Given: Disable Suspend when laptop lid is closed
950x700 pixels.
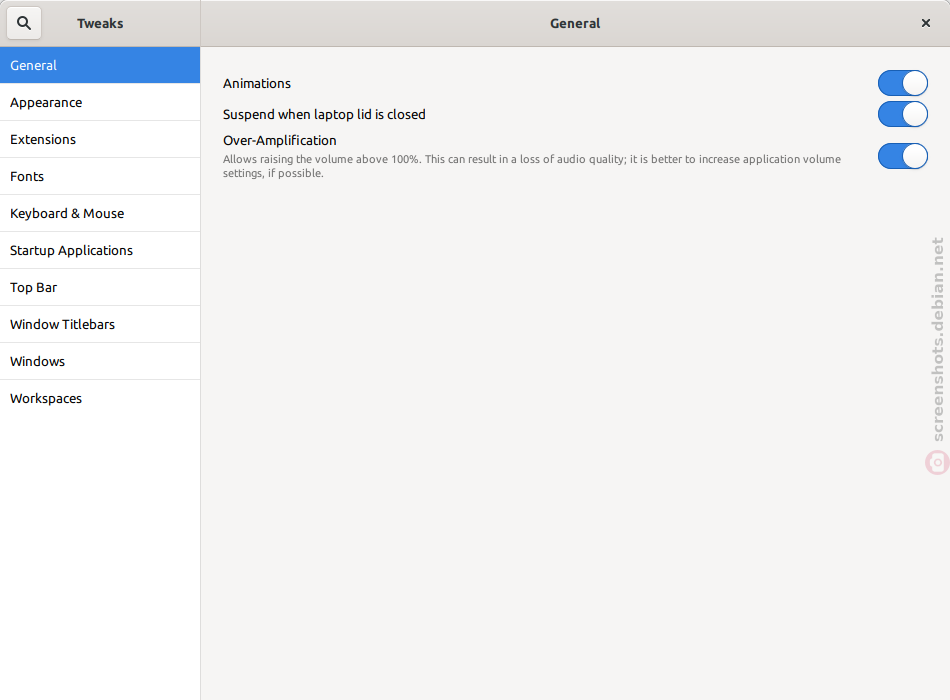Looking at the screenshot, I should pos(902,114).
